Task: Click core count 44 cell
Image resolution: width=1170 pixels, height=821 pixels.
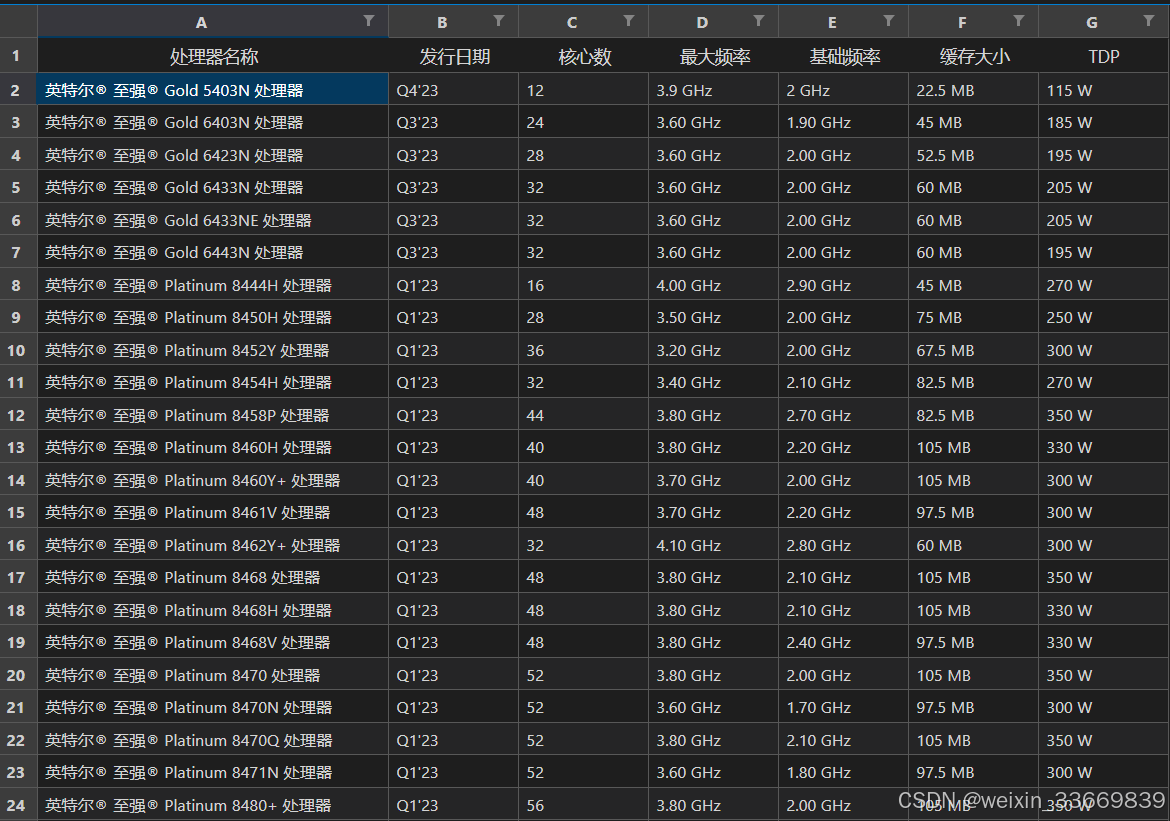Action: point(584,415)
